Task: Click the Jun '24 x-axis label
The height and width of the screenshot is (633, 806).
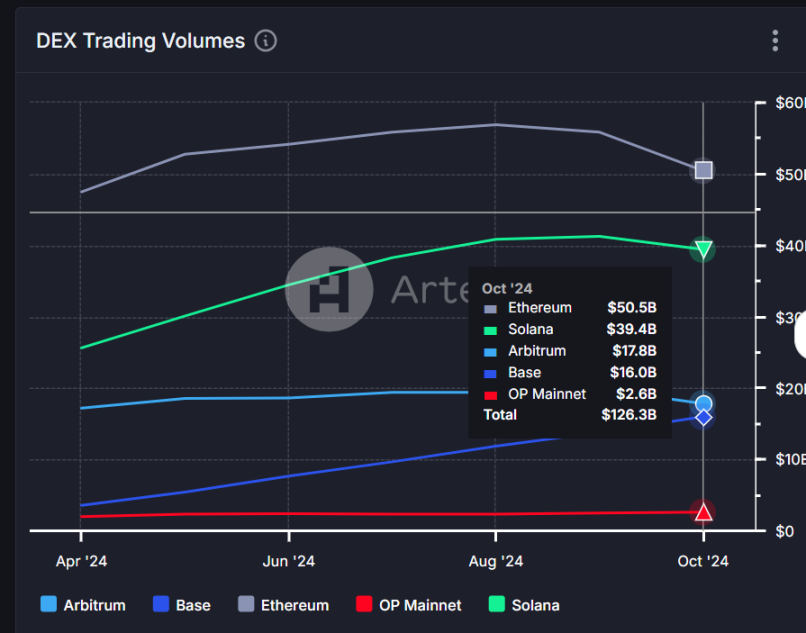Action: pyautogui.click(x=289, y=561)
